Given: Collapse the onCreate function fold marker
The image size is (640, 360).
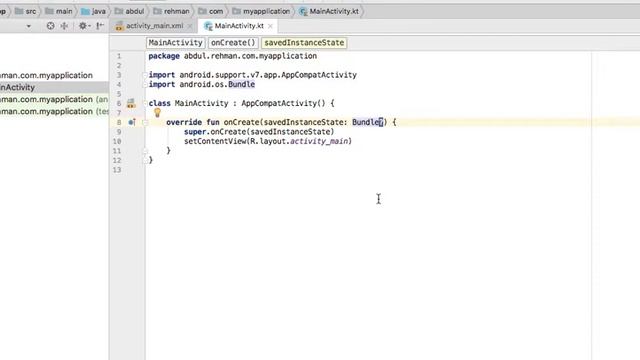Looking at the screenshot, I should tap(145, 122).
